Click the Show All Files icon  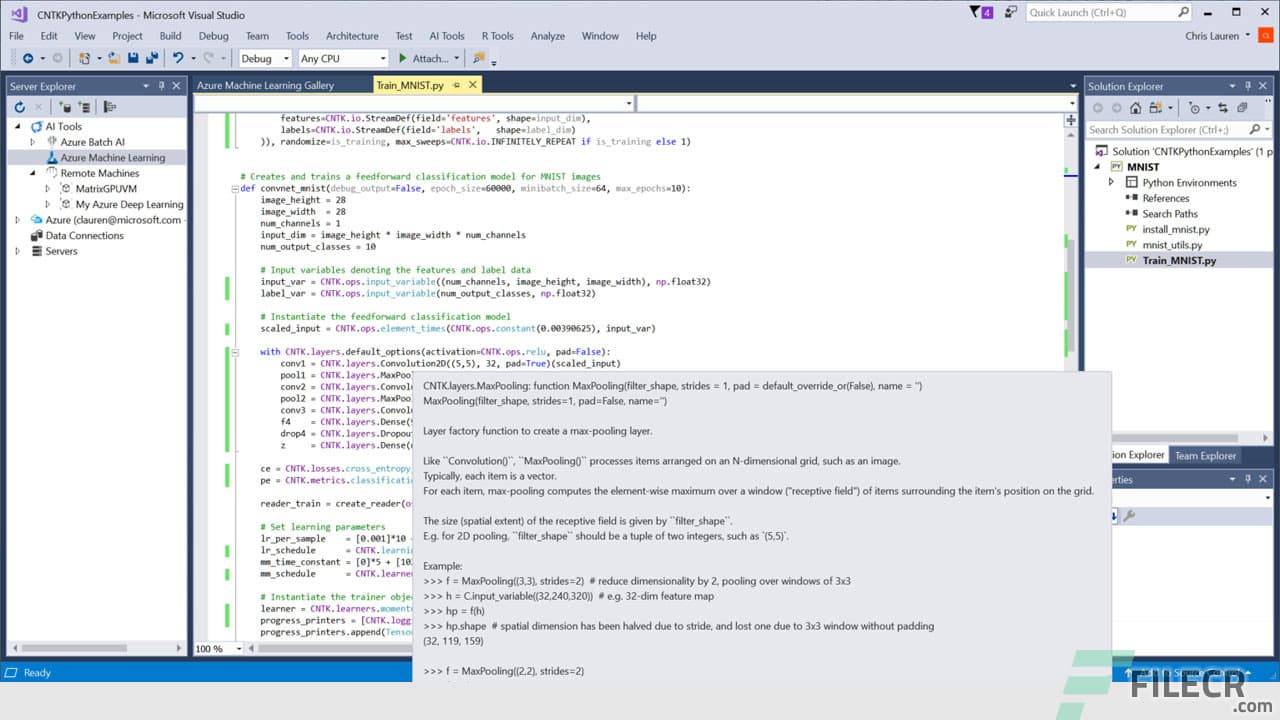pyautogui.click(x=1244, y=108)
